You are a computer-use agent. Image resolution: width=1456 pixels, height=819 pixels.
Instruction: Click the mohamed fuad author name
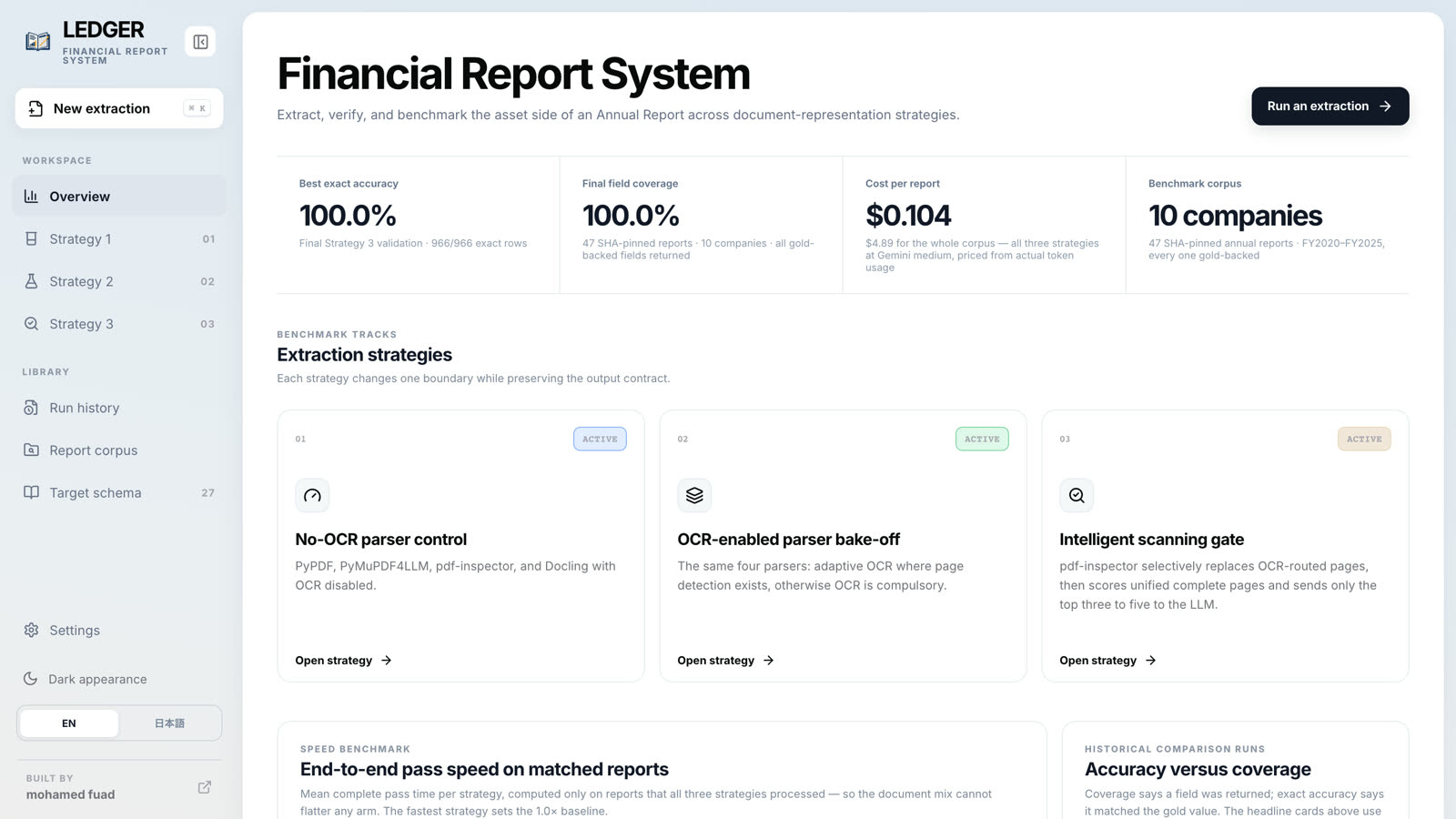click(71, 794)
